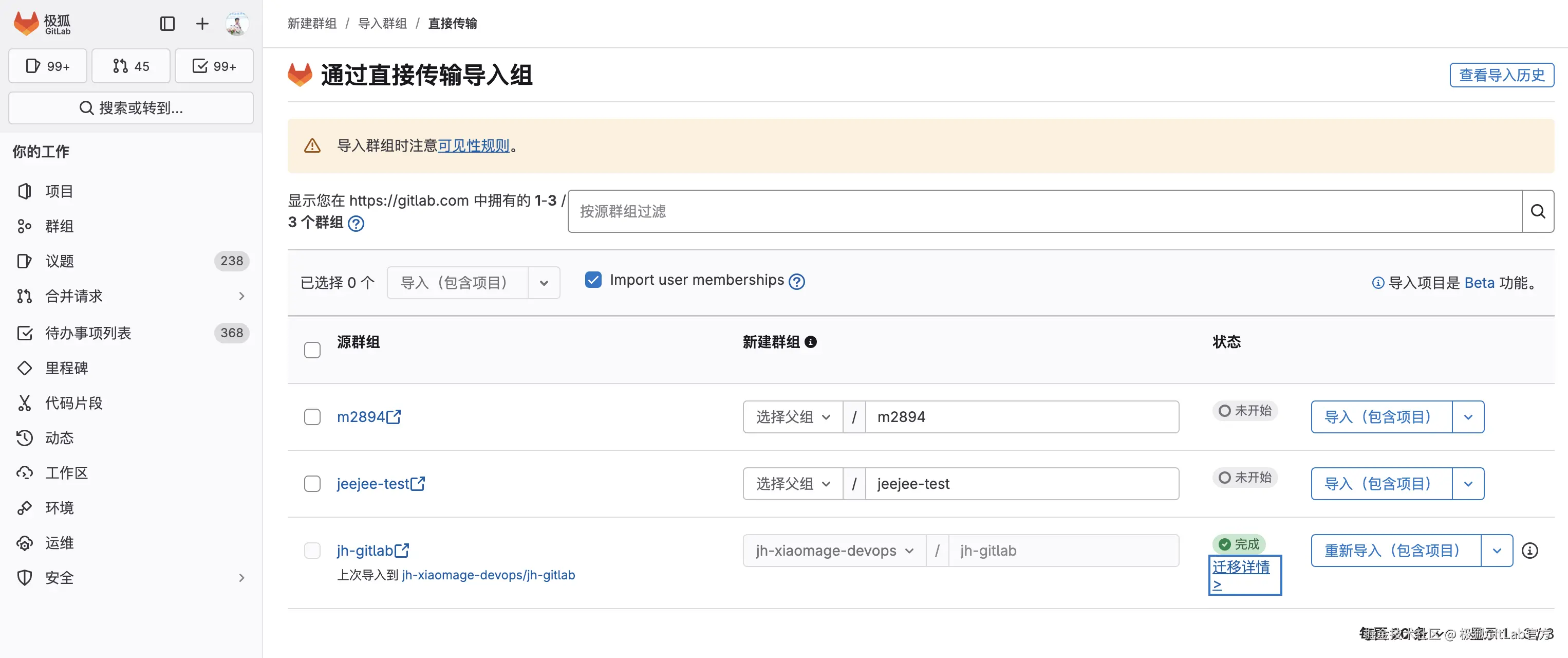Open the 待办事项列表 sidebar icon
Viewport: 1568px width, 658px height.
(25, 333)
